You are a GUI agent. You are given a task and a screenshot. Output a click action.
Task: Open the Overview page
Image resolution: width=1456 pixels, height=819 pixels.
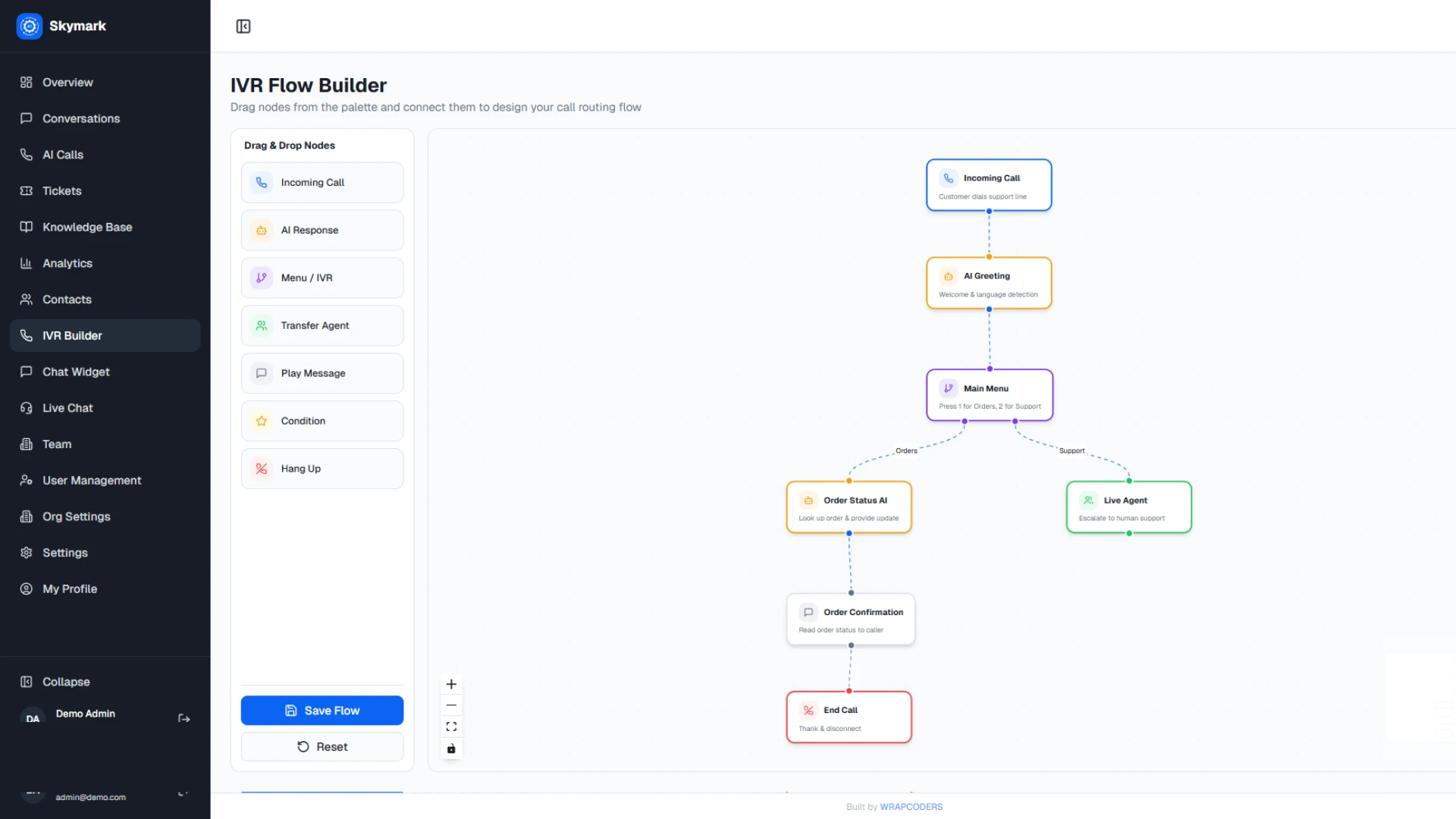coord(105,82)
